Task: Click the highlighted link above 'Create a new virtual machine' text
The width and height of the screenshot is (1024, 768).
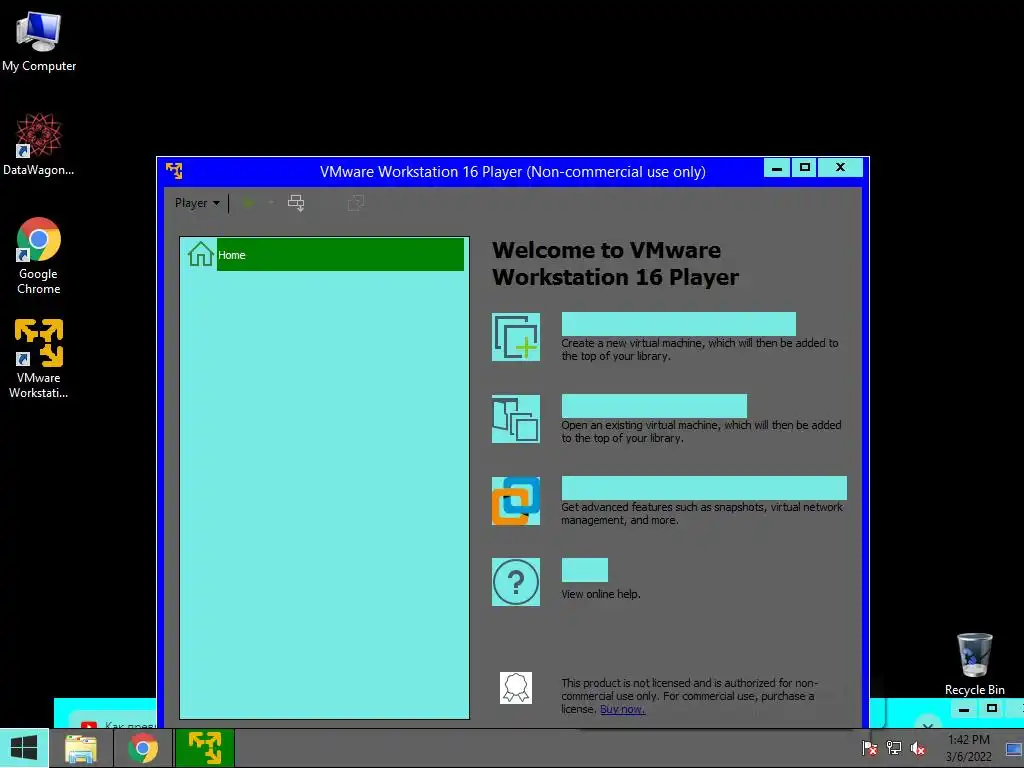Action: coord(679,324)
